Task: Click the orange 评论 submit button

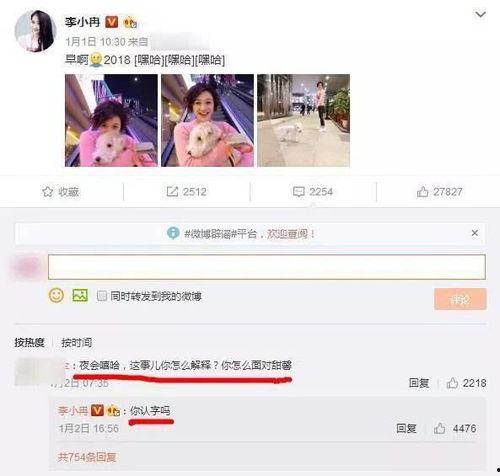Action: [x=460, y=299]
